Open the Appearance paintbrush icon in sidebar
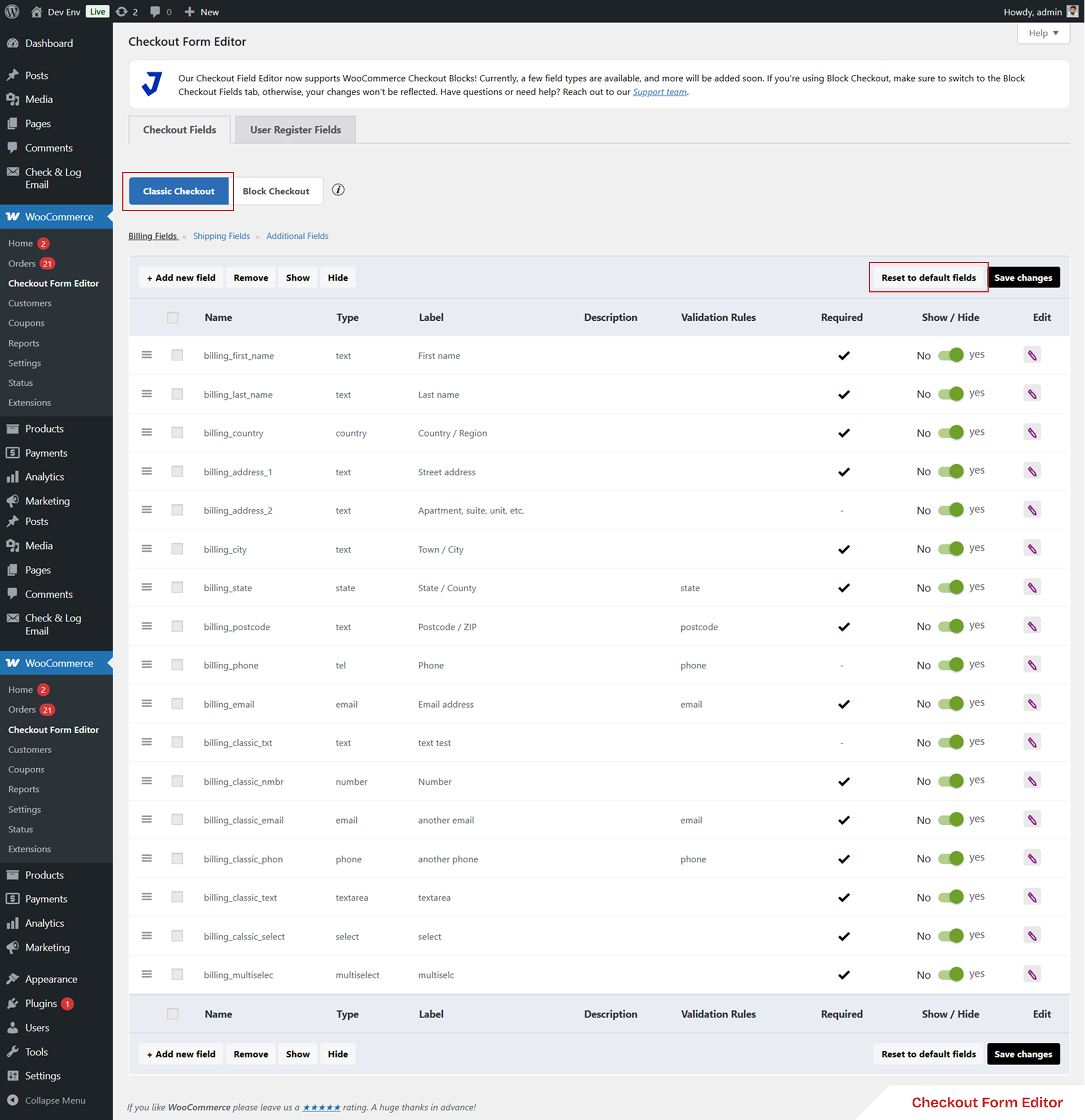1085x1120 pixels. click(13, 978)
